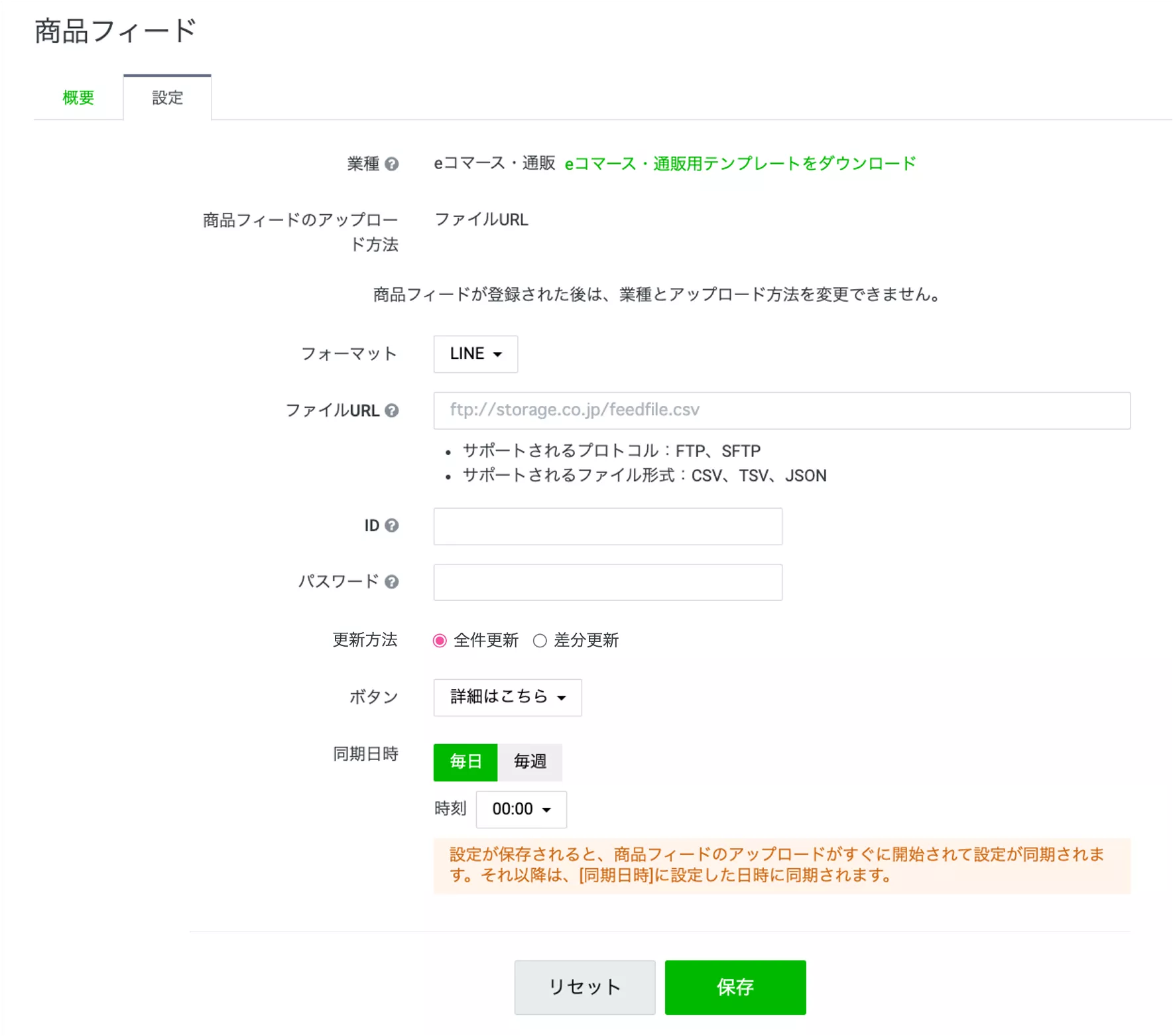Click into the ID text field
This screenshot has width=1173, height=1036.
tap(607, 527)
